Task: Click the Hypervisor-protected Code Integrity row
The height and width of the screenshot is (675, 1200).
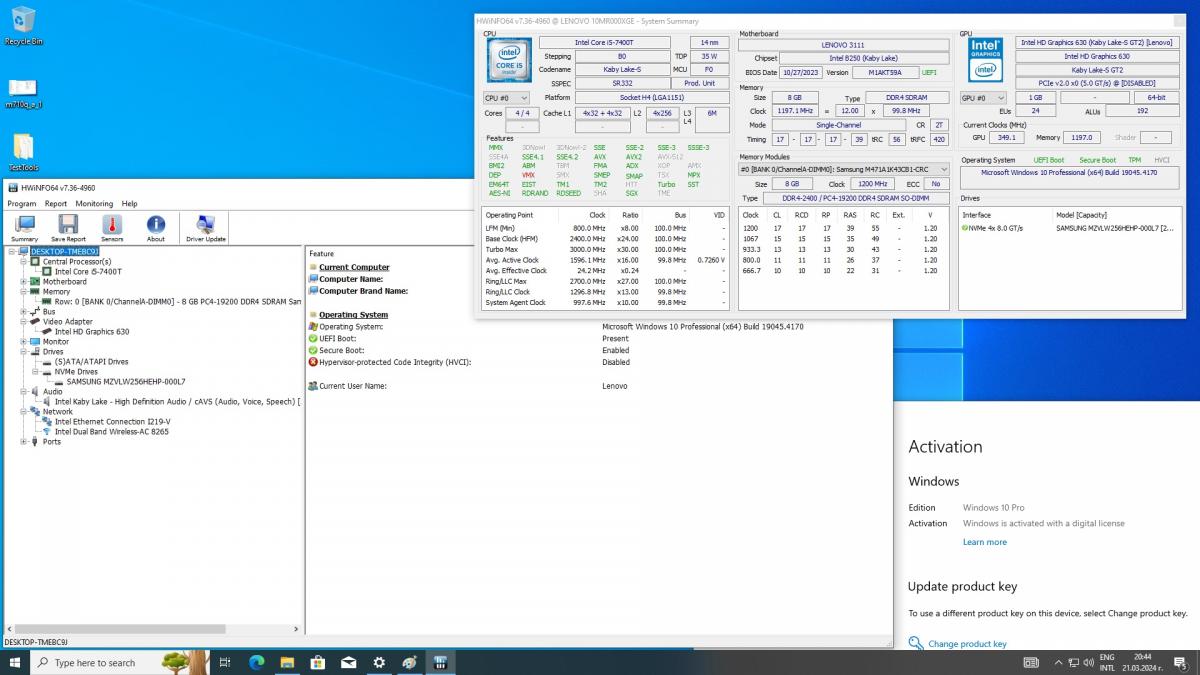Action: tap(598, 362)
